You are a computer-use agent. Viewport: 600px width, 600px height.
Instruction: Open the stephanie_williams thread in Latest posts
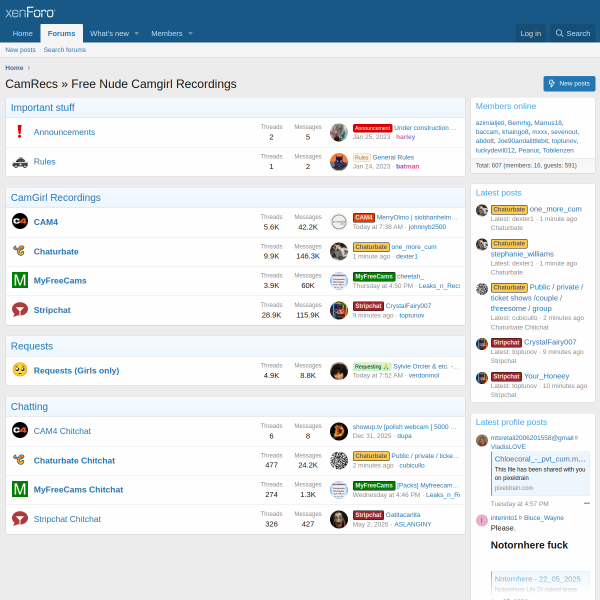point(522,254)
